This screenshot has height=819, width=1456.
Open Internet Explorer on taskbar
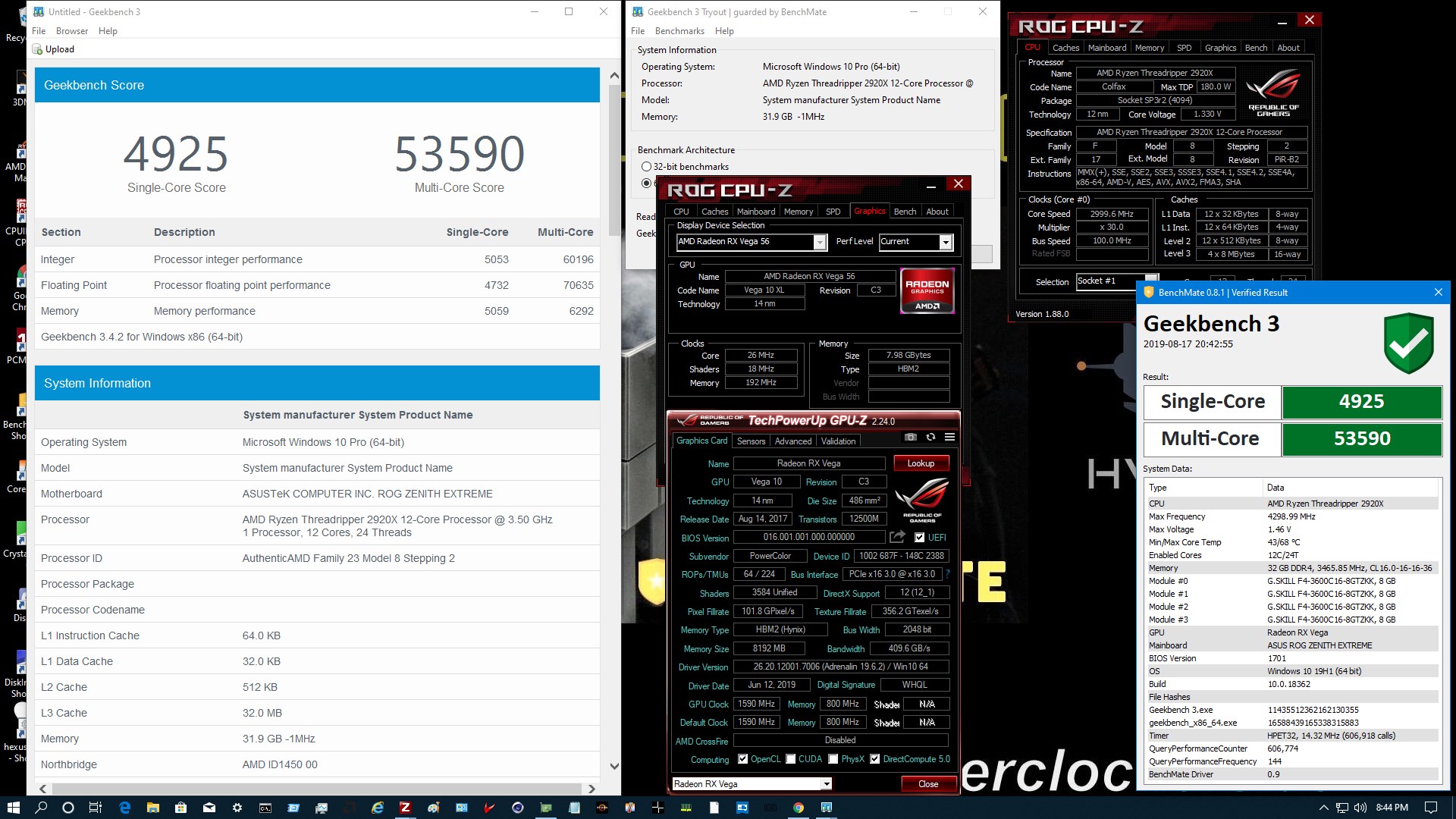(x=377, y=808)
